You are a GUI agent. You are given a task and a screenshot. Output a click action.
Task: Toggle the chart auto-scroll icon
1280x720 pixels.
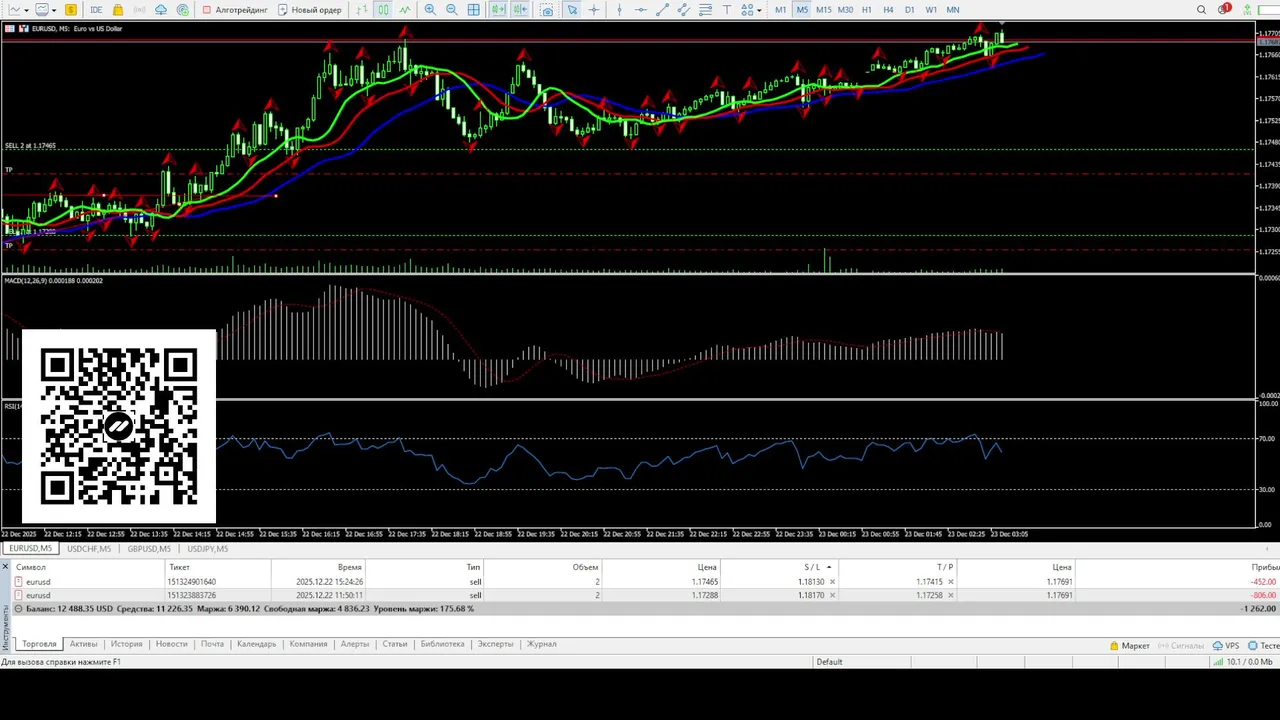(x=498, y=10)
